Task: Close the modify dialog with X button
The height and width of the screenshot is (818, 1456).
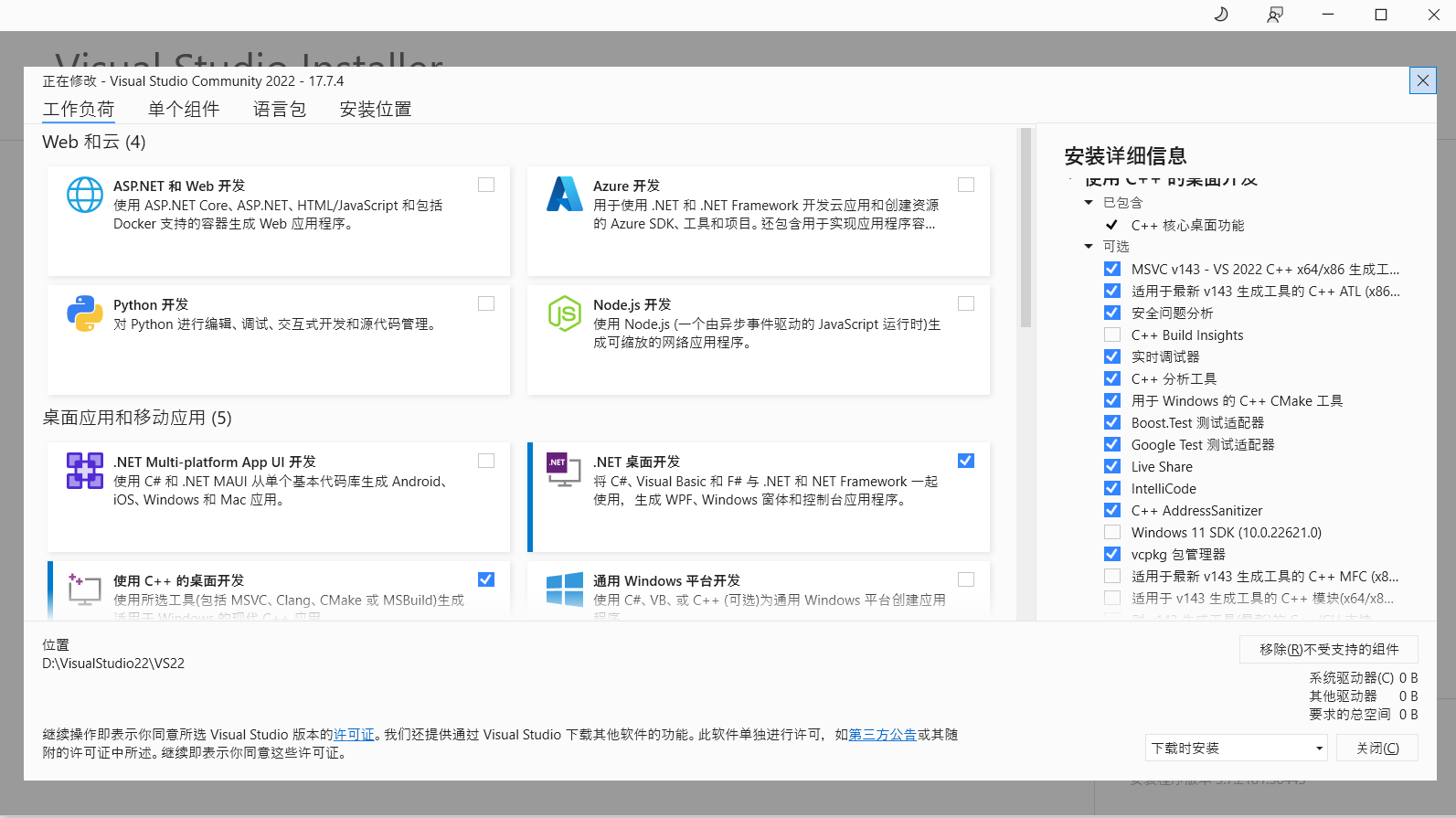Action: pos(1423,80)
